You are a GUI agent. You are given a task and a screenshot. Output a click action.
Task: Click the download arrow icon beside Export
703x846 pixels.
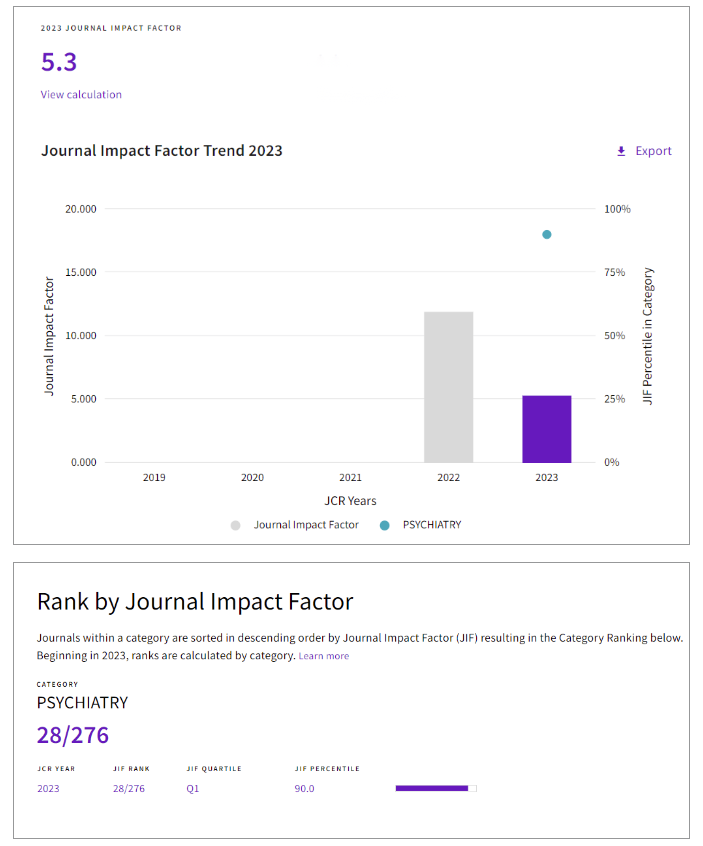[621, 151]
